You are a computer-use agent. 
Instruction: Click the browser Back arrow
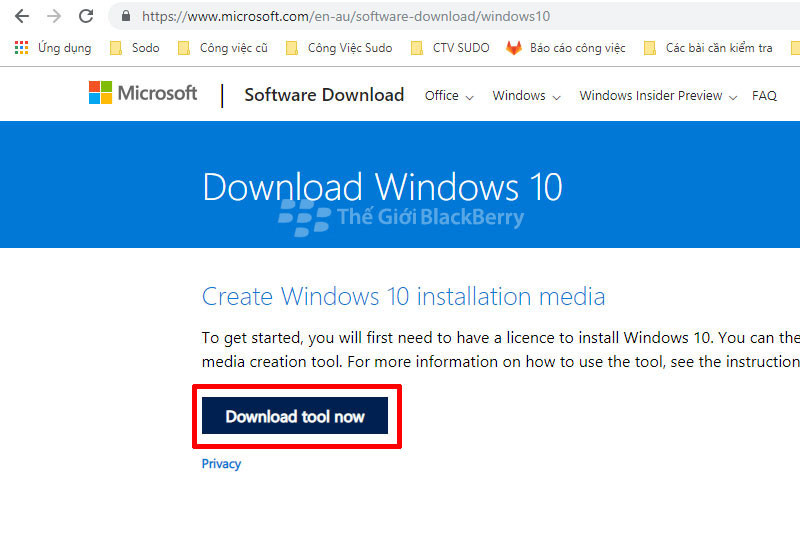(22, 16)
